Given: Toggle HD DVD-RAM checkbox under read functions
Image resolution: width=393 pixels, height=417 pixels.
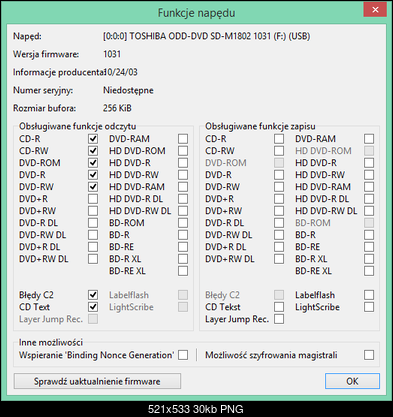Looking at the screenshot, I should click(x=183, y=187).
